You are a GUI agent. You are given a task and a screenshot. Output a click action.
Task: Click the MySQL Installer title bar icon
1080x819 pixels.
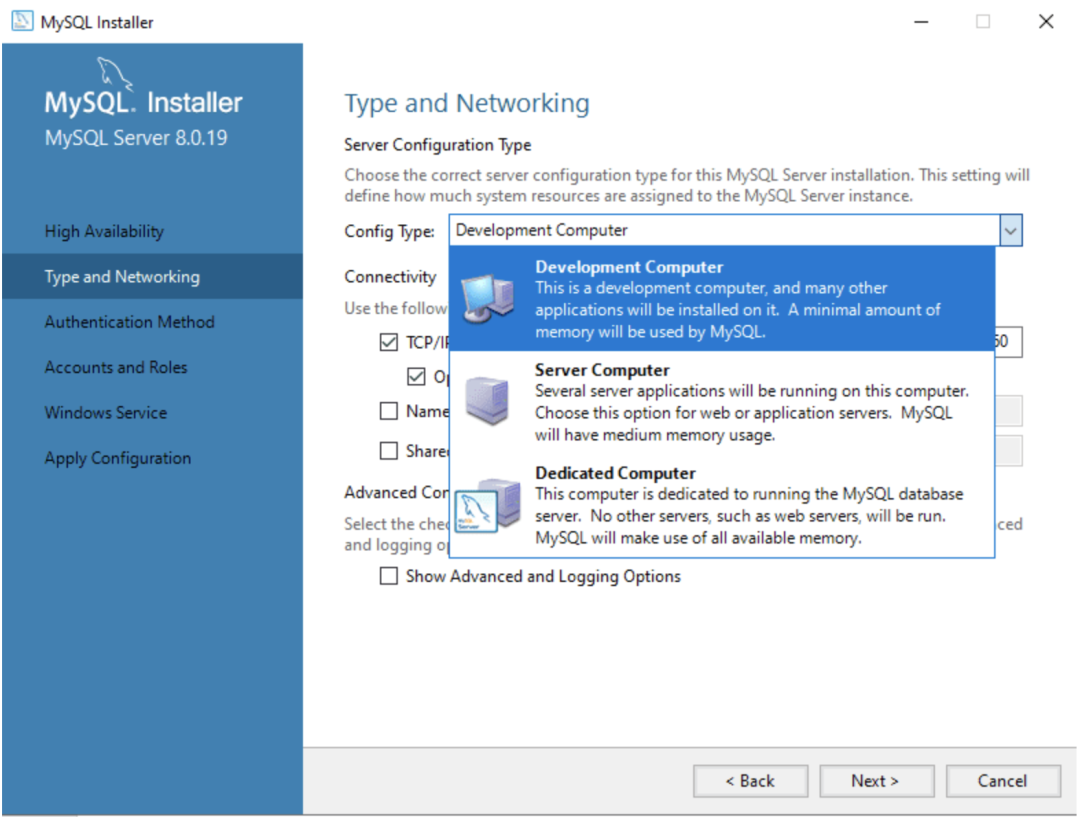pyautogui.click(x=21, y=21)
